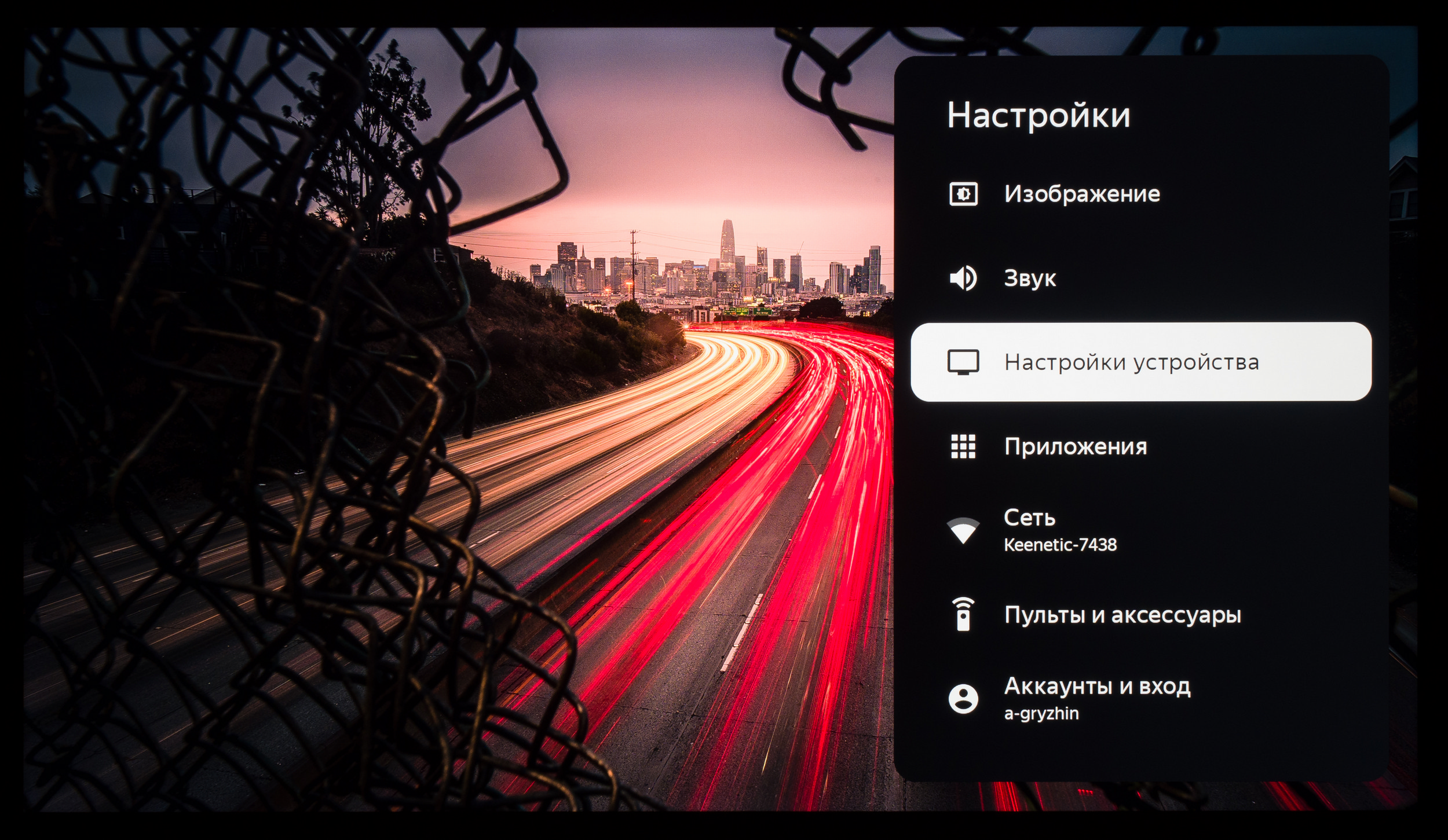Screen dimensions: 1448x840
Task: Click the apps grid icon
Action: pyautogui.click(x=963, y=446)
